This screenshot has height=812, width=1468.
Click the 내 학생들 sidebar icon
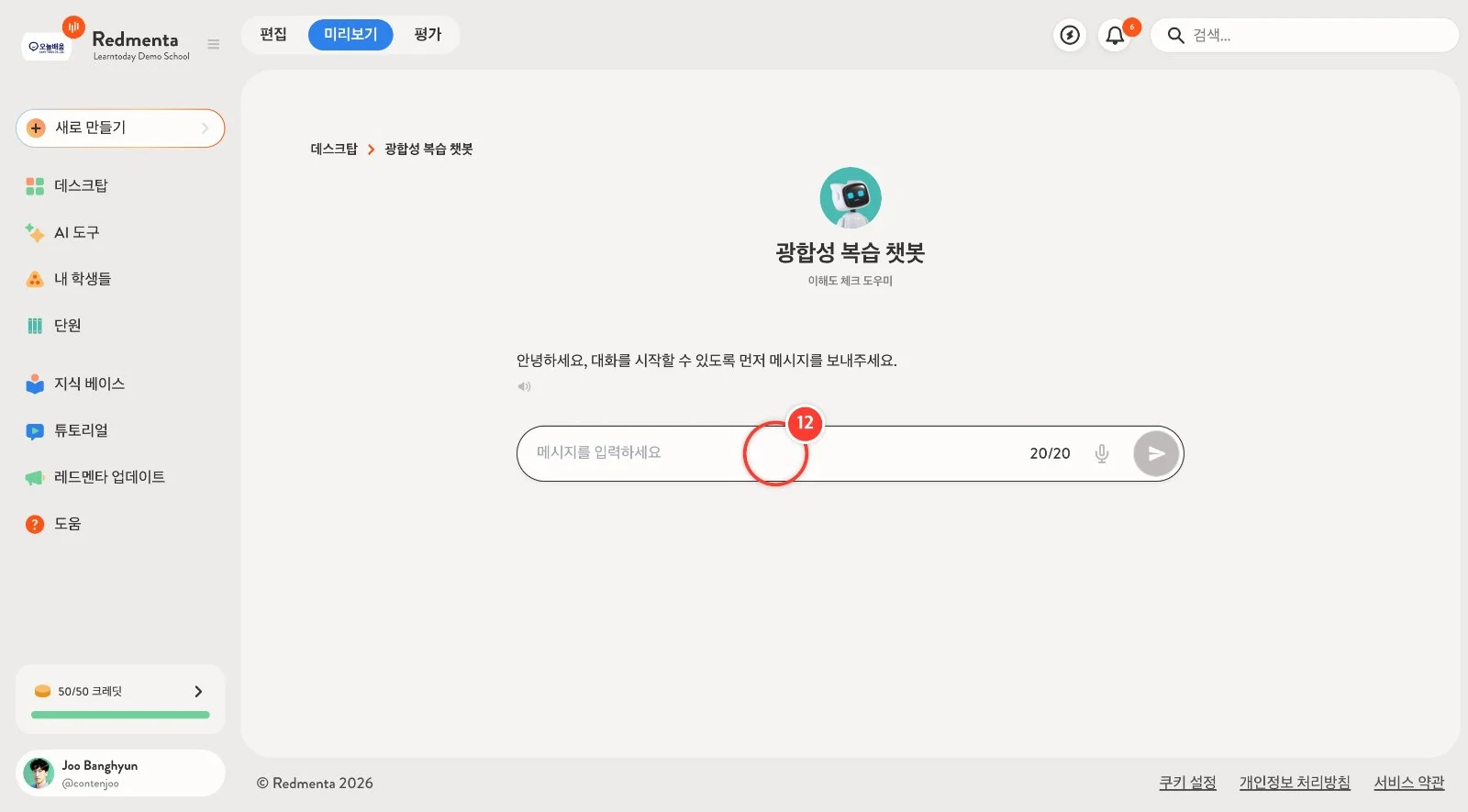click(x=35, y=279)
